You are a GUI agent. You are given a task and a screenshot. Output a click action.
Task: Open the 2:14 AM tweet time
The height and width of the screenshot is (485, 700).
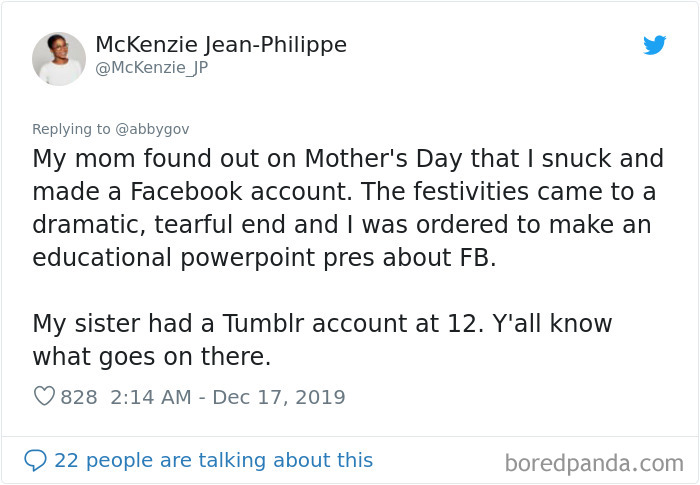point(150,397)
